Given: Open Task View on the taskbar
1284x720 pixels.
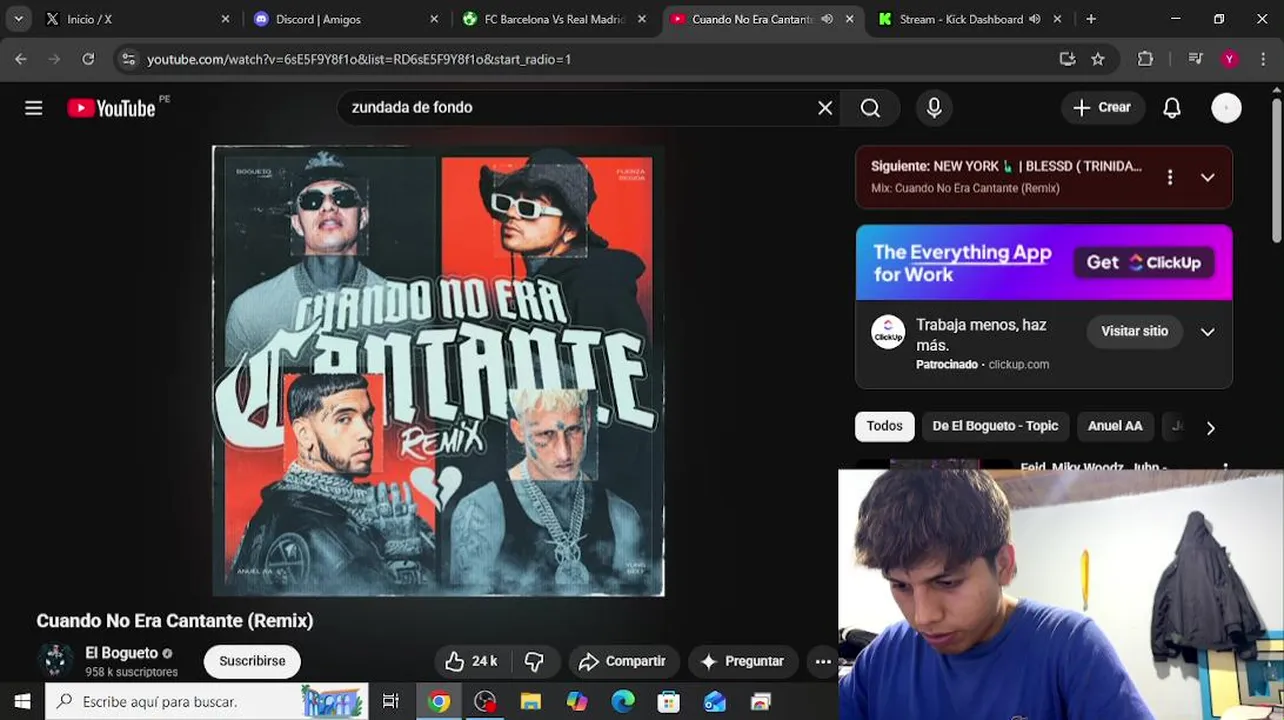Looking at the screenshot, I should click(391, 701).
